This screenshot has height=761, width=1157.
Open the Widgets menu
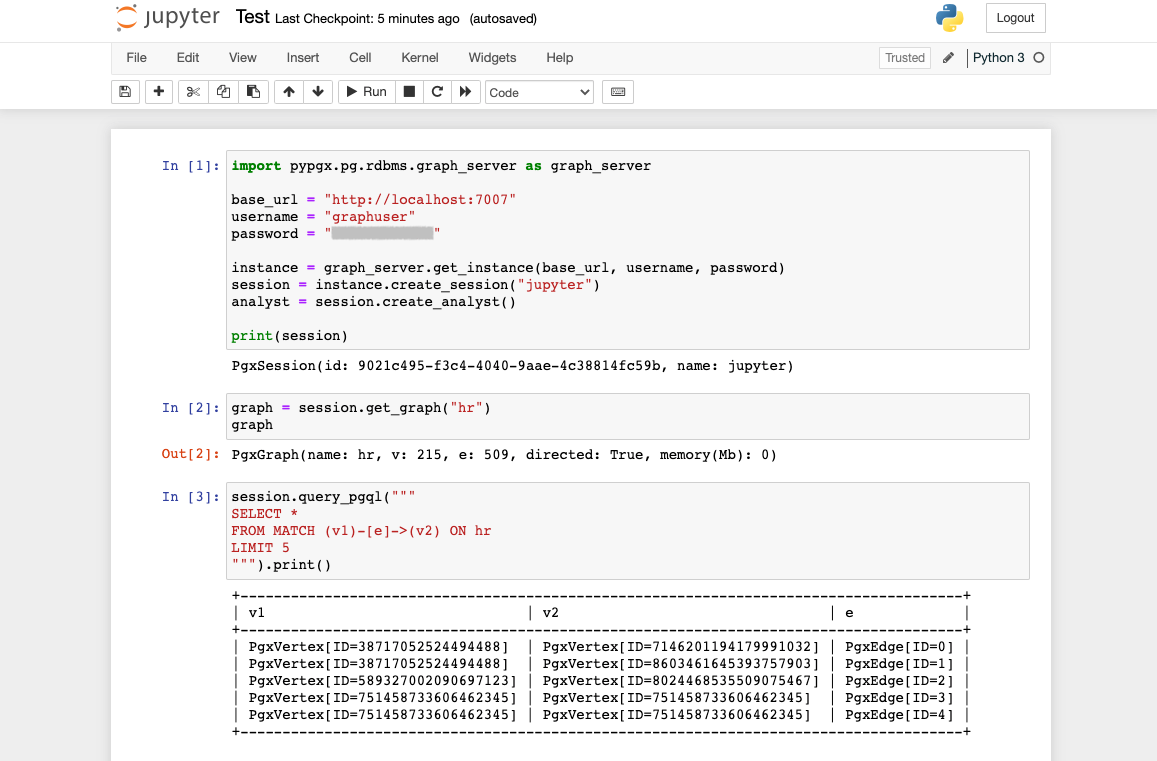coord(492,58)
